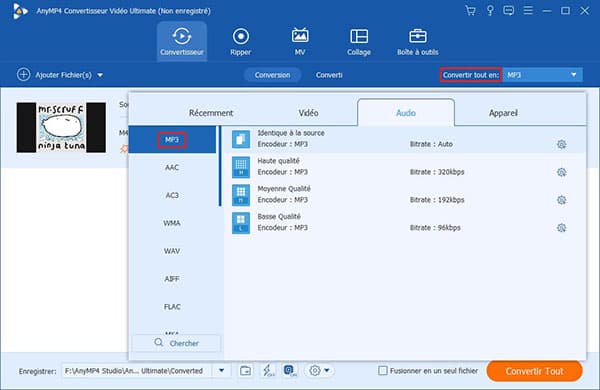Select WMA in the format list
This screenshot has width=600, height=390.
point(172,223)
